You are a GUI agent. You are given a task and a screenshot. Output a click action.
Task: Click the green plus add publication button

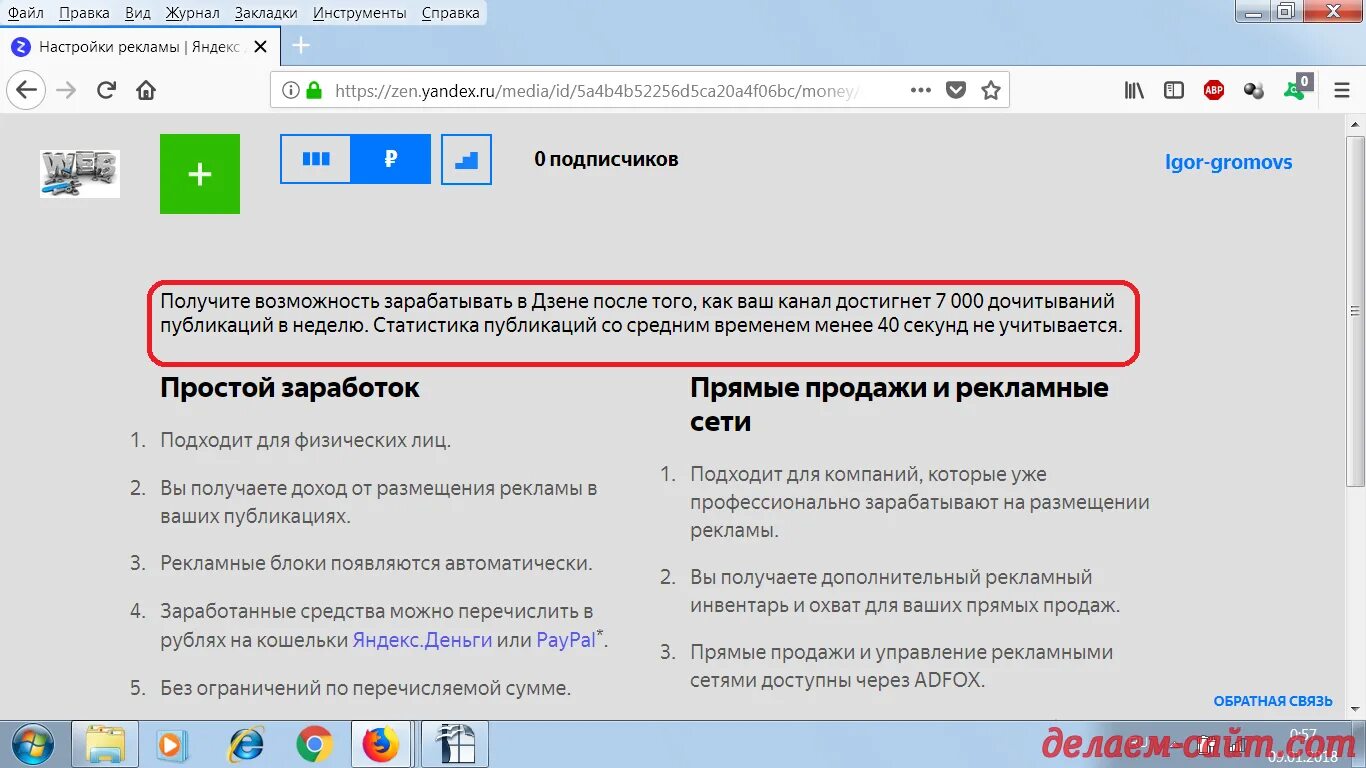pyautogui.click(x=200, y=174)
